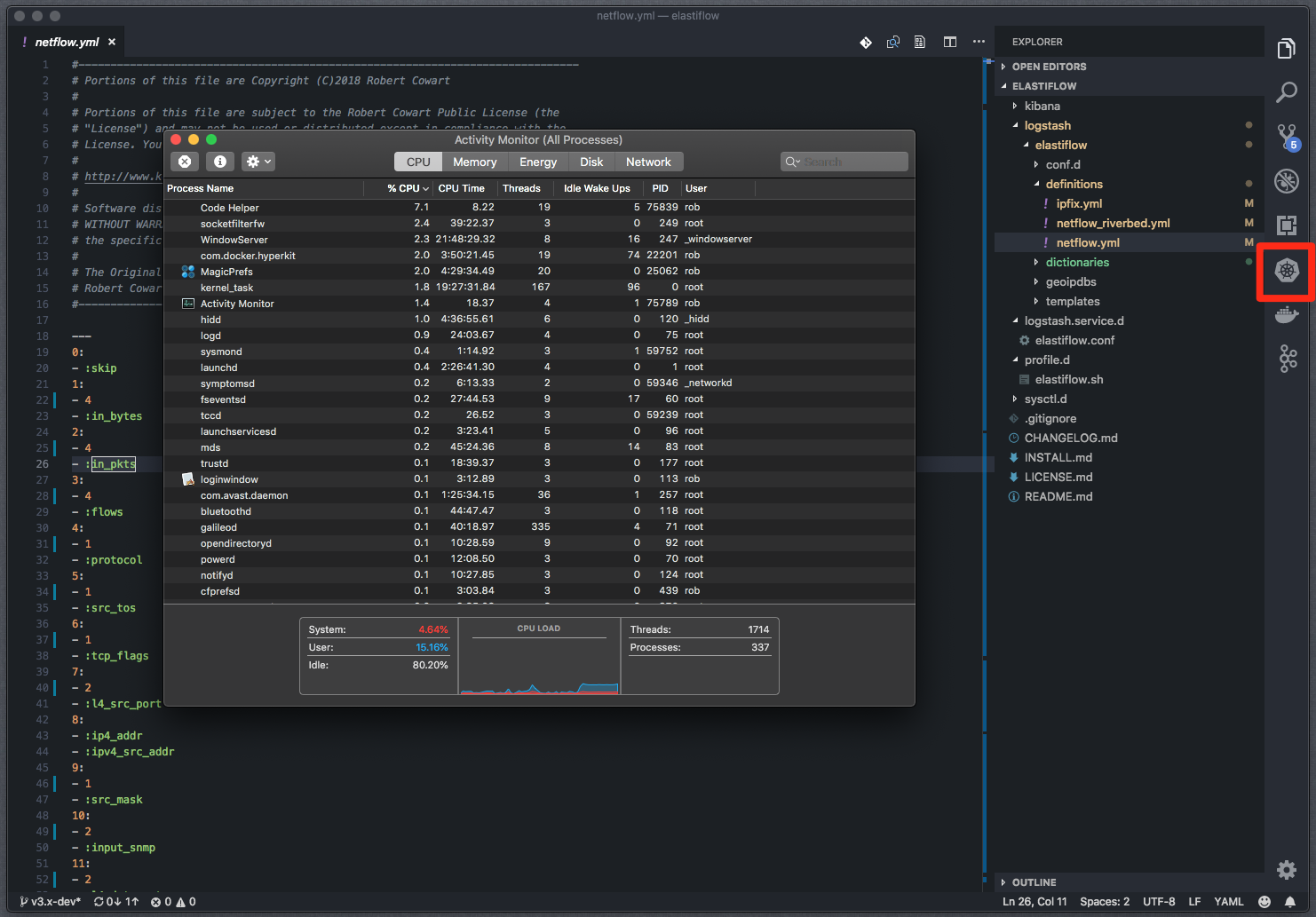Show process info via the info icon
Image resolution: width=1316 pixels, height=917 pixels.
219,161
